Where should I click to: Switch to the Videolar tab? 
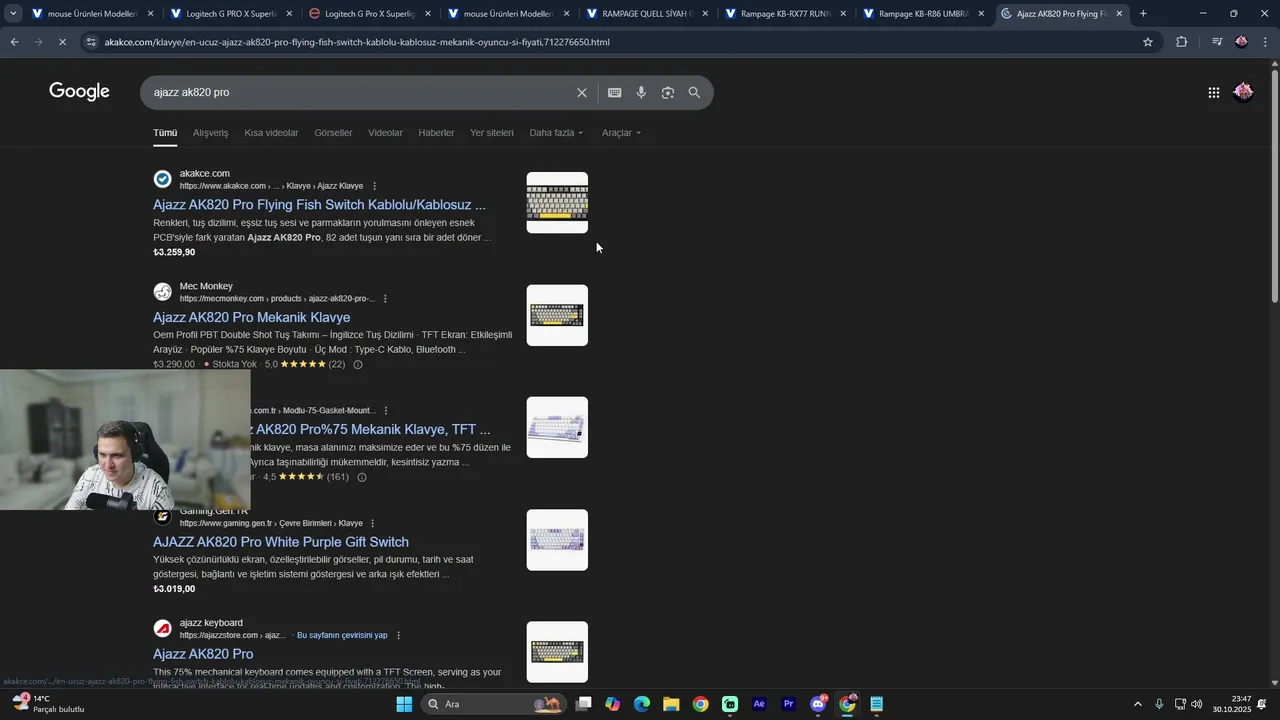pyautogui.click(x=385, y=133)
